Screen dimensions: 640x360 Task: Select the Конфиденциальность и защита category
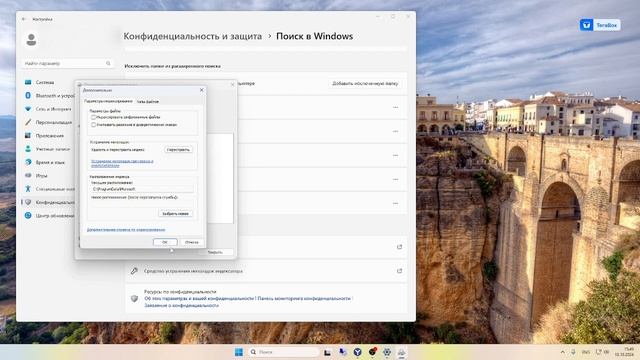(x=48, y=202)
